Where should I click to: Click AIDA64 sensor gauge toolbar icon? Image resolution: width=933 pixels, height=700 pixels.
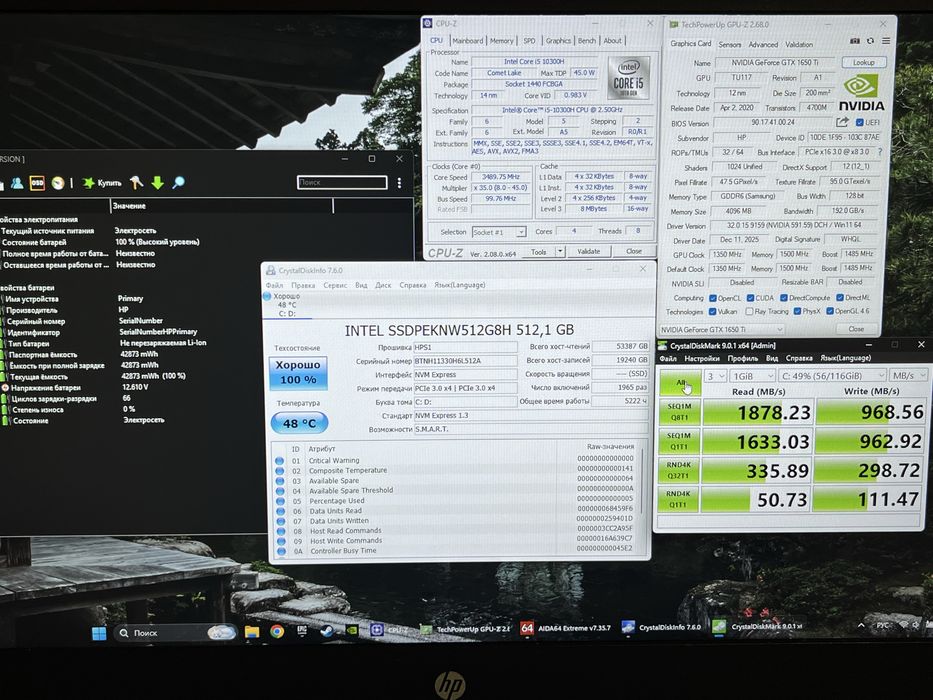click(57, 183)
